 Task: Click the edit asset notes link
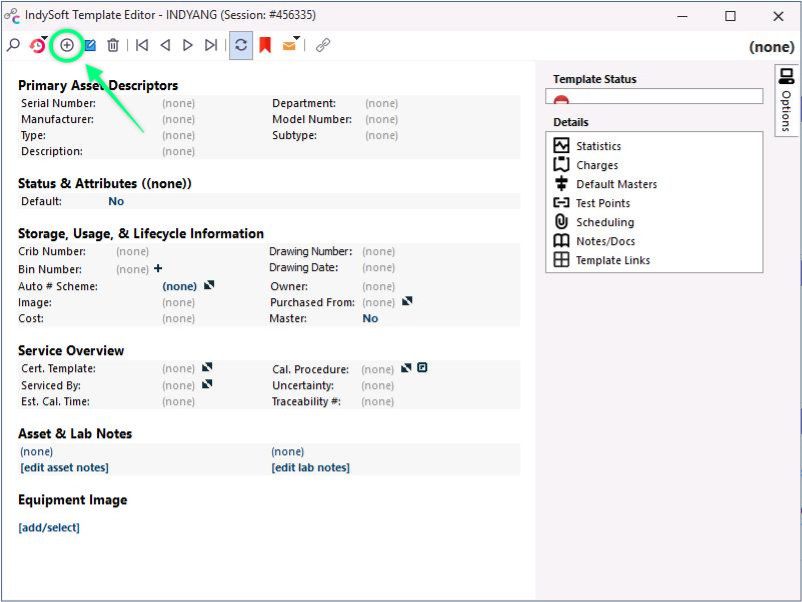click(64, 467)
